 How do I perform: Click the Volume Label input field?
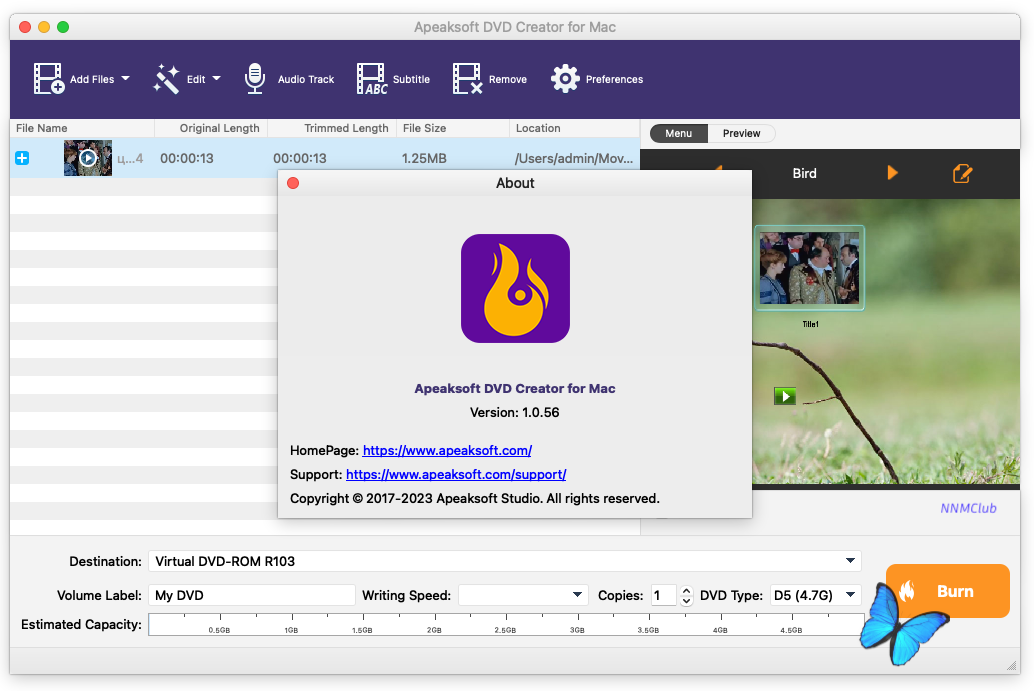(252, 595)
